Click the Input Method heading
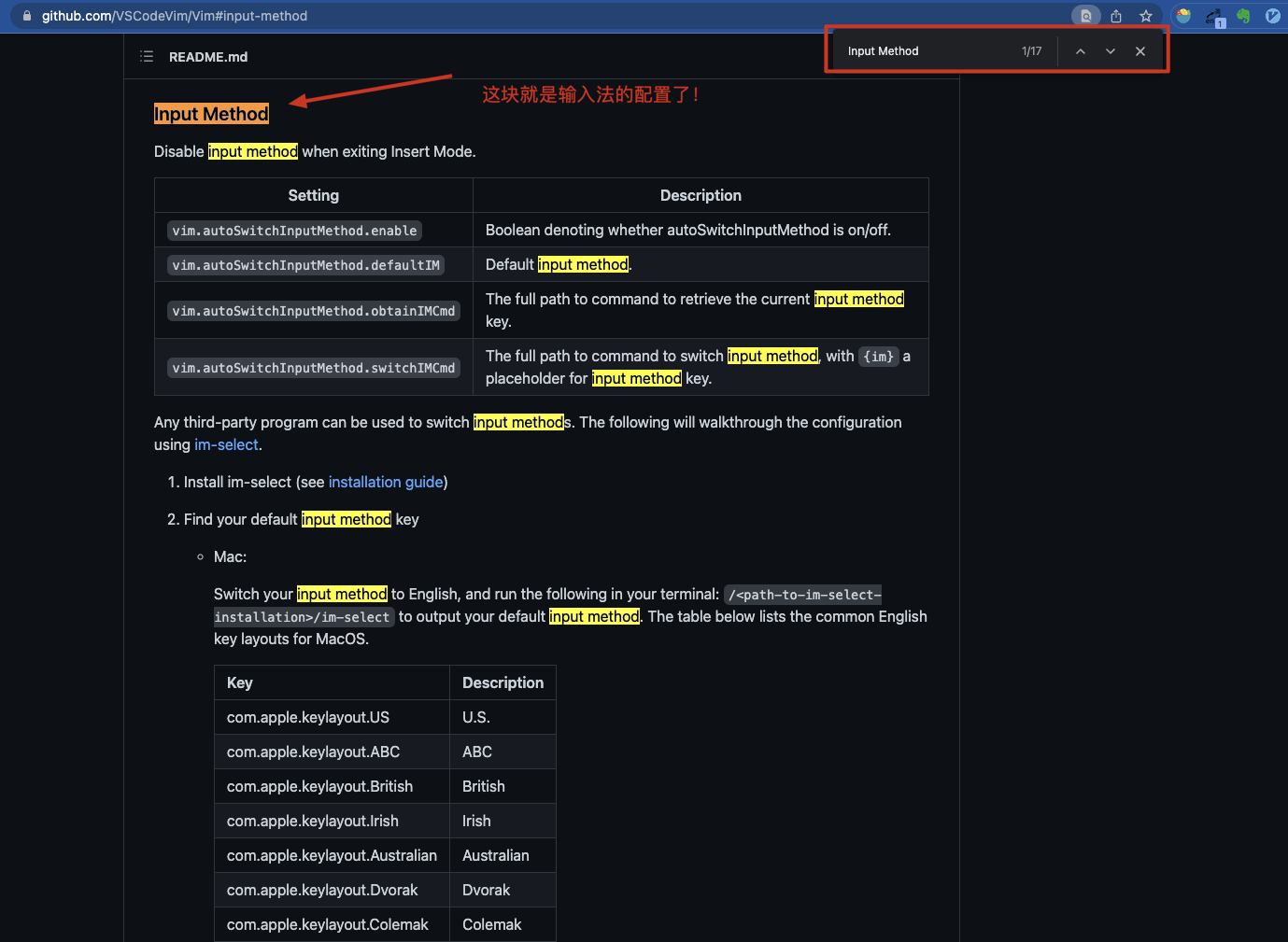Viewport: 1288px width, 942px height. [x=211, y=114]
